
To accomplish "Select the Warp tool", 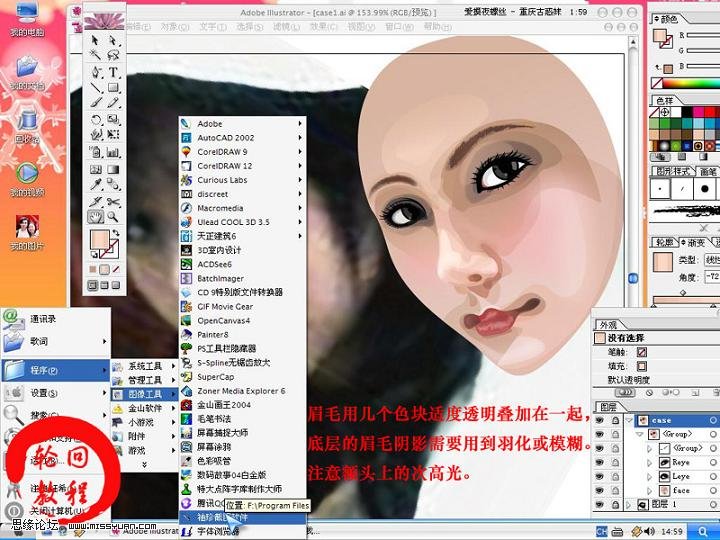I will coord(96,135).
